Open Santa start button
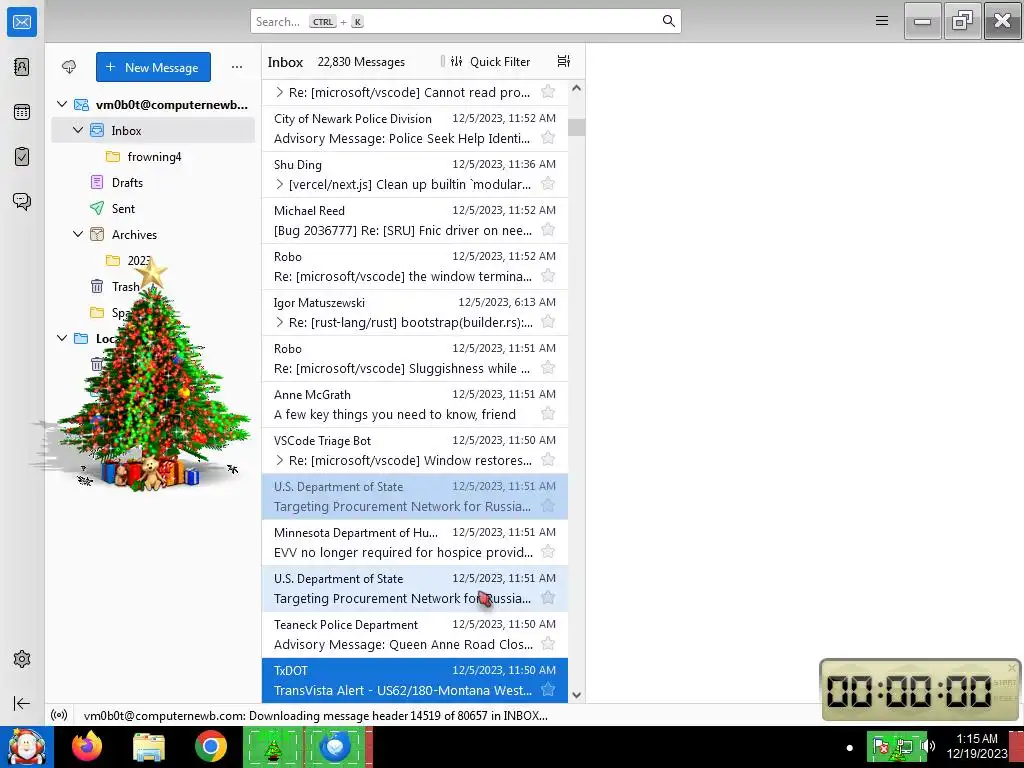1024x768 pixels. click(27, 746)
